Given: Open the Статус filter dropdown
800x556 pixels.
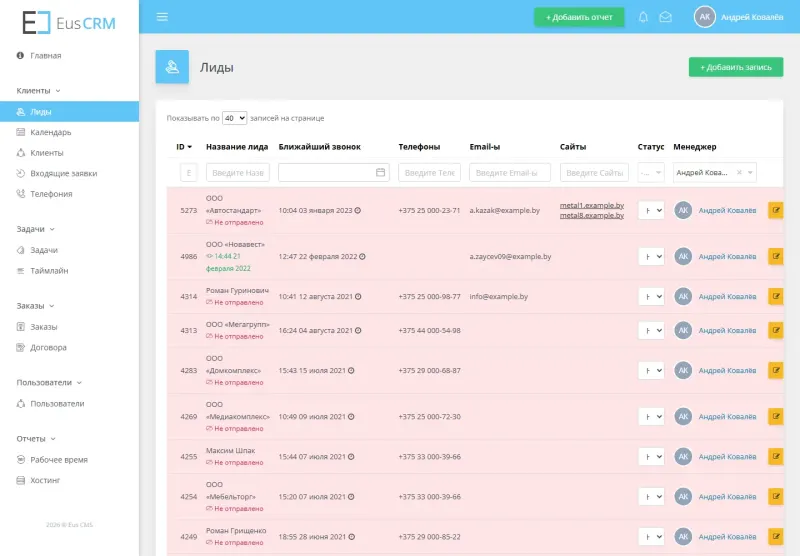Looking at the screenshot, I should click(x=651, y=172).
